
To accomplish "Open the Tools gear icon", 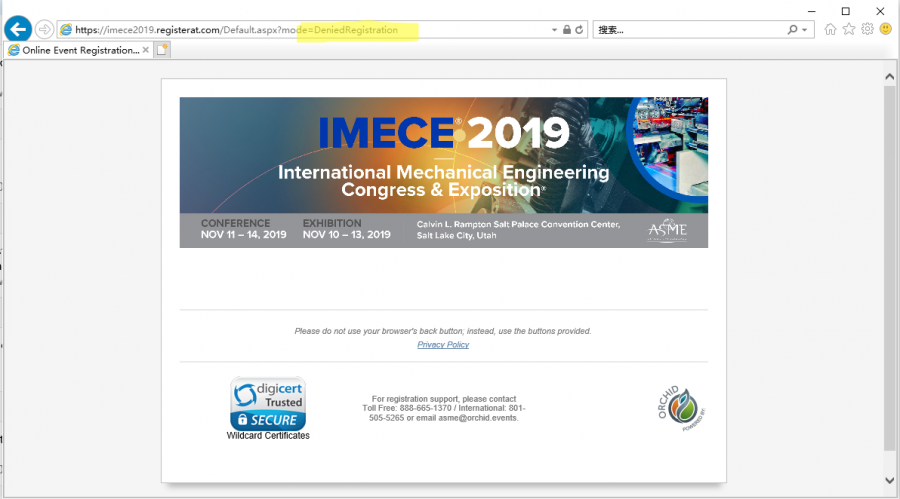I will pyautogui.click(x=867, y=30).
